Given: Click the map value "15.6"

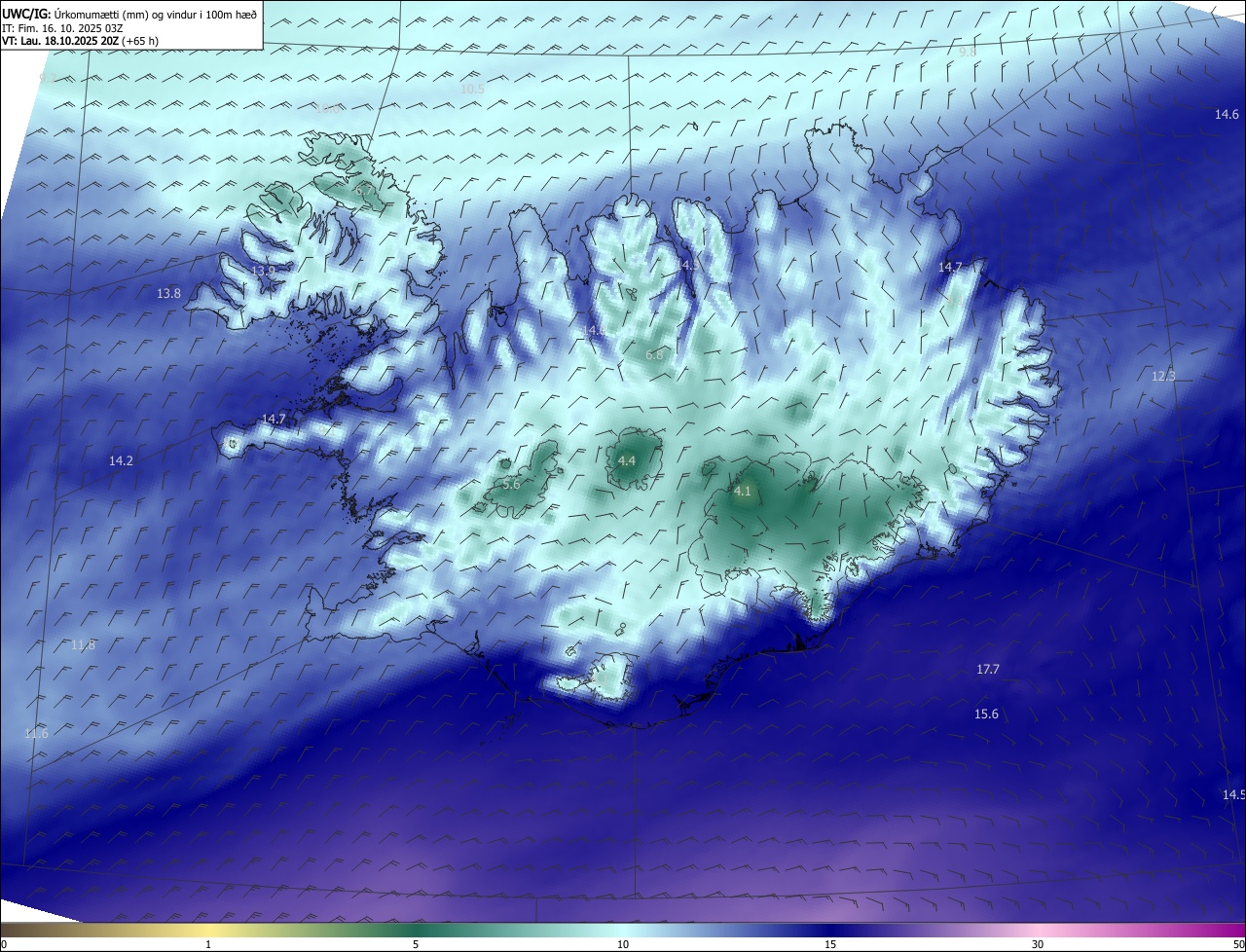Looking at the screenshot, I should click(x=986, y=714).
